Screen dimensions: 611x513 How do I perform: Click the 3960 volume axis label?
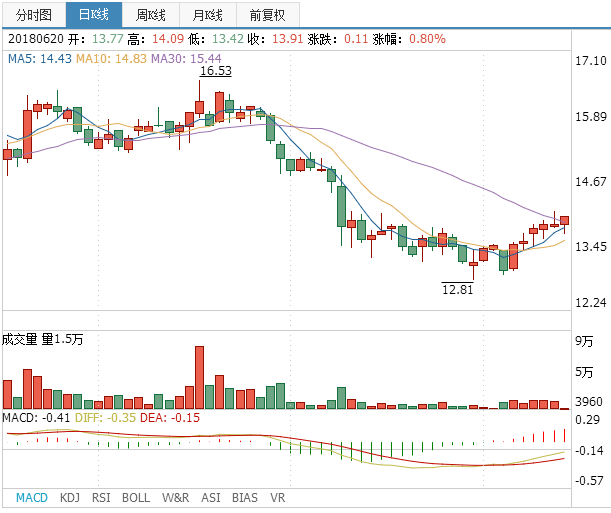[589, 401]
